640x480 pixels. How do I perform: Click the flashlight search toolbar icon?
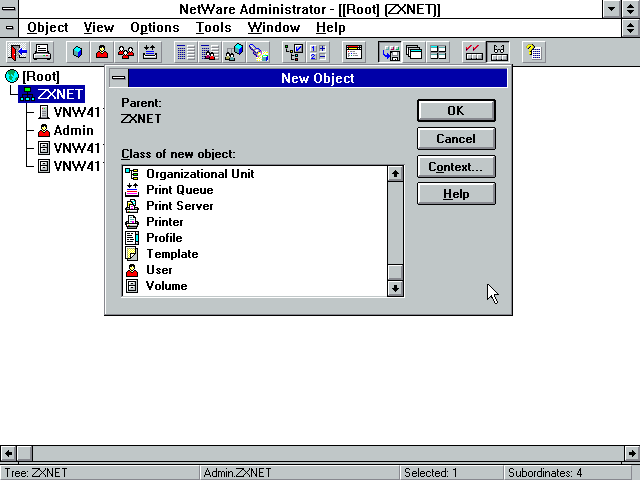point(258,52)
